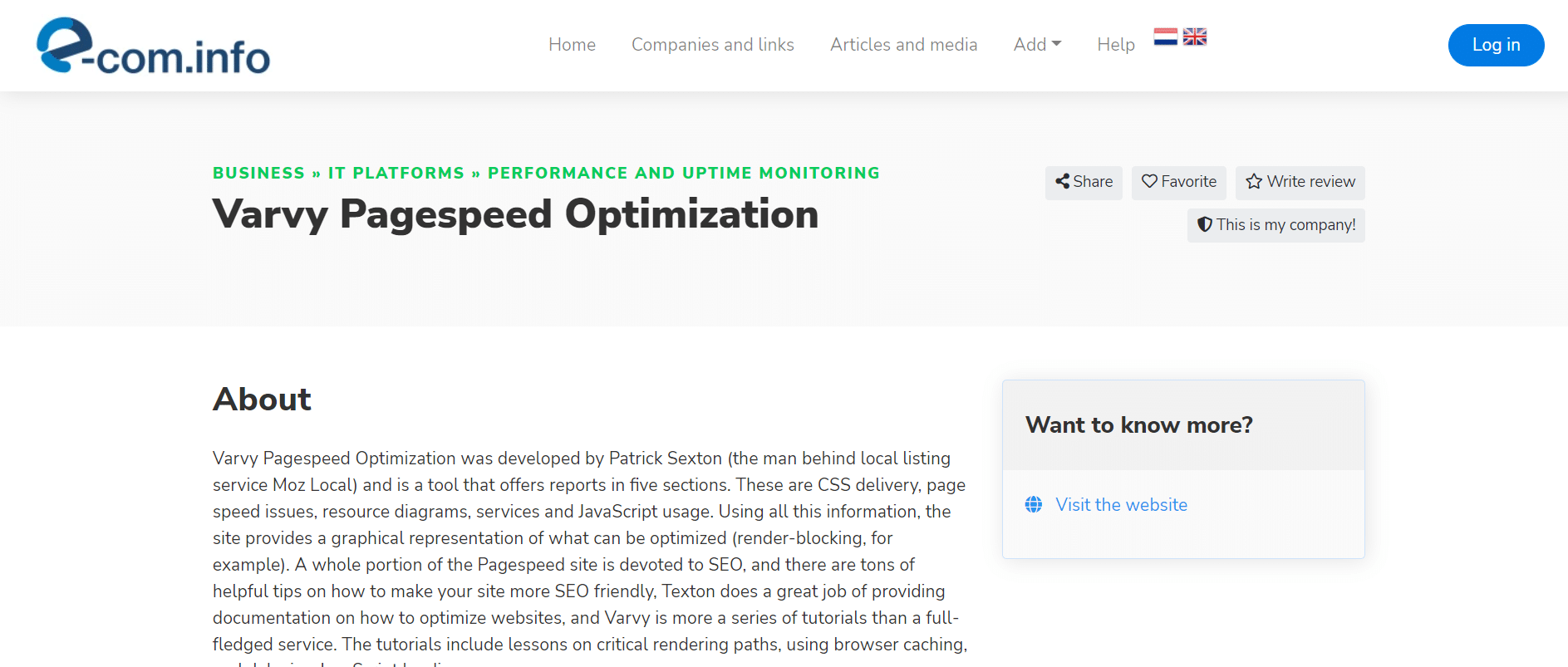The height and width of the screenshot is (667, 1568).
Task: Open the Add dropdown menu
Action: (1037, 45)
